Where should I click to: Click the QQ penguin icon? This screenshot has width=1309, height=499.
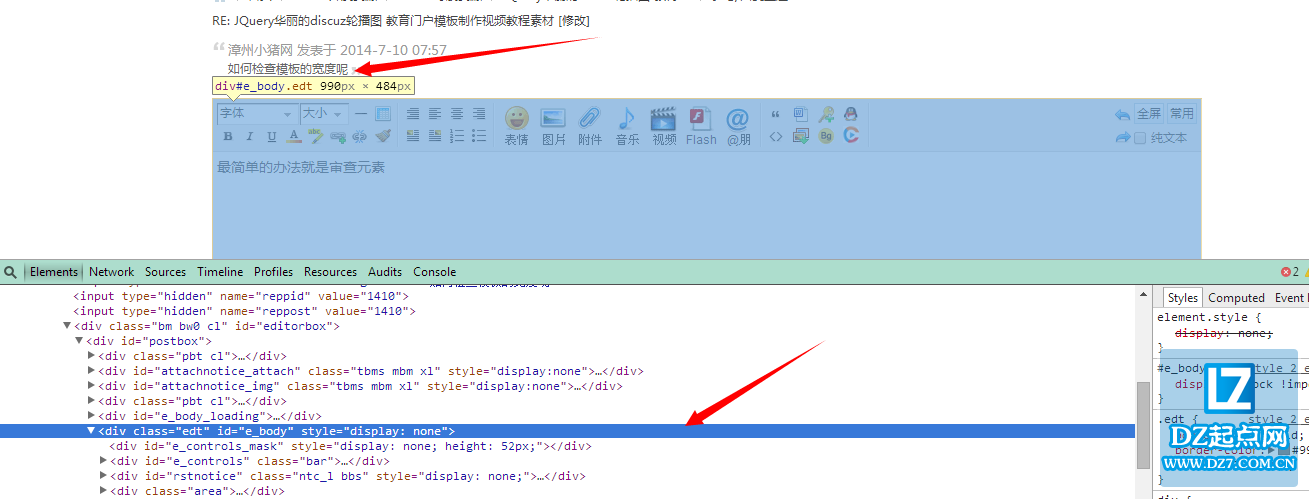851,114
